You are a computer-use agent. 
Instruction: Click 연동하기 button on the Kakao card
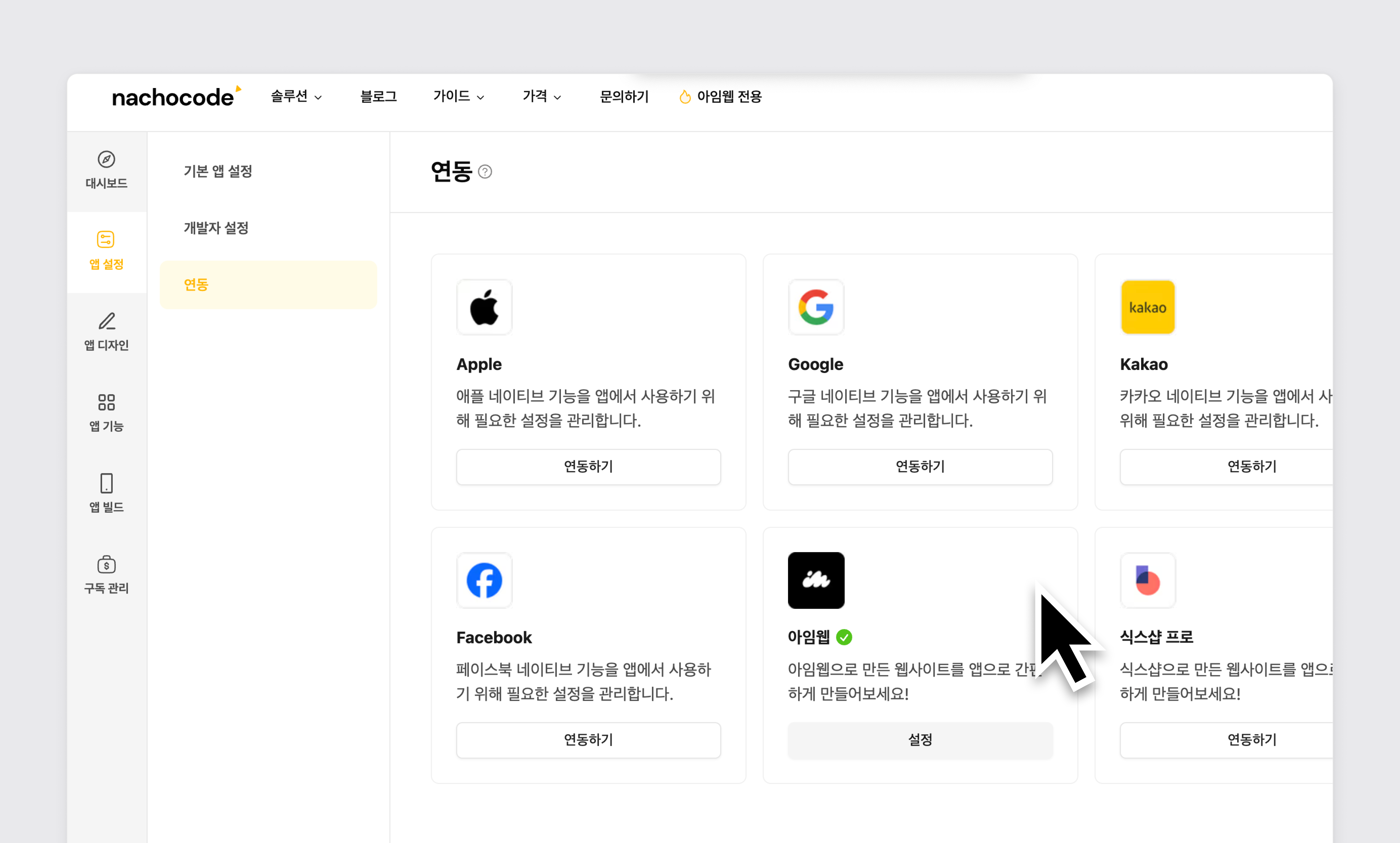click(1226, 467)
